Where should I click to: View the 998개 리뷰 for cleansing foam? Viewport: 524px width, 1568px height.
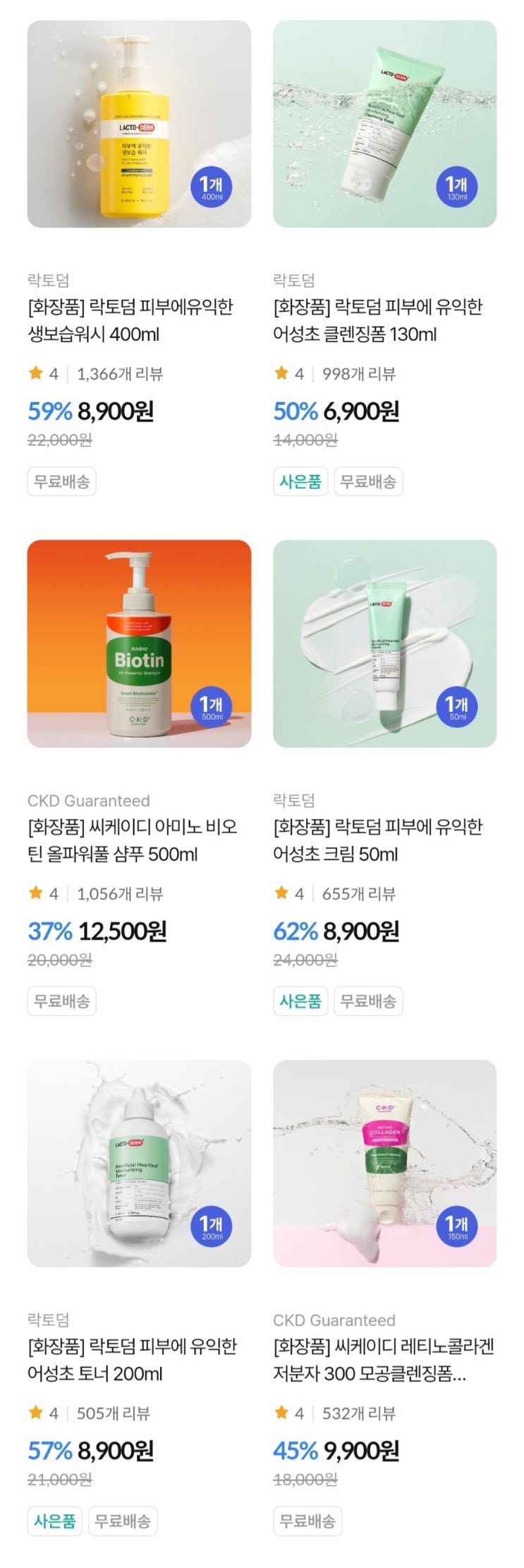point(359,374)
